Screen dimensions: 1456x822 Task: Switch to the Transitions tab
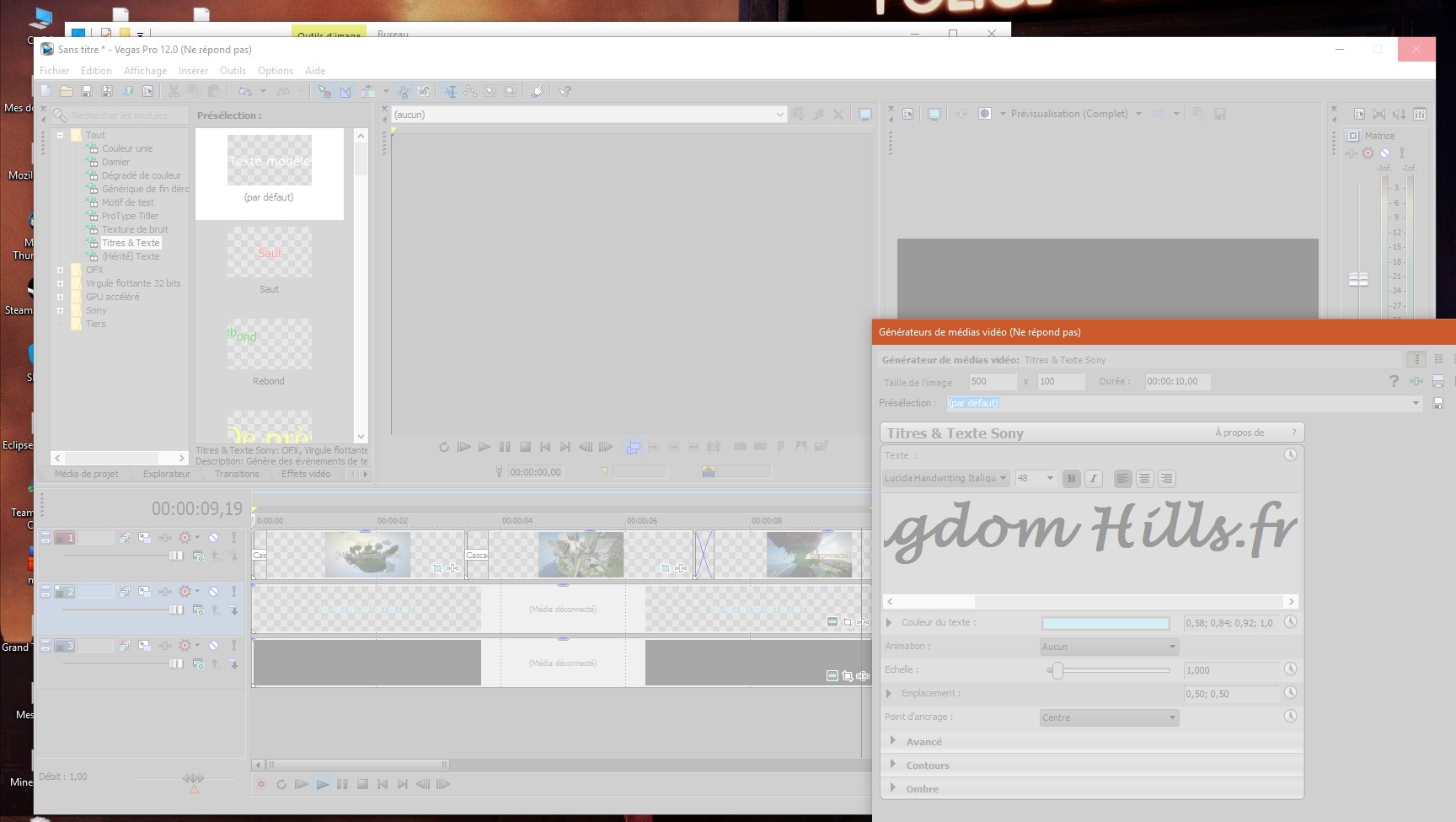237,474
